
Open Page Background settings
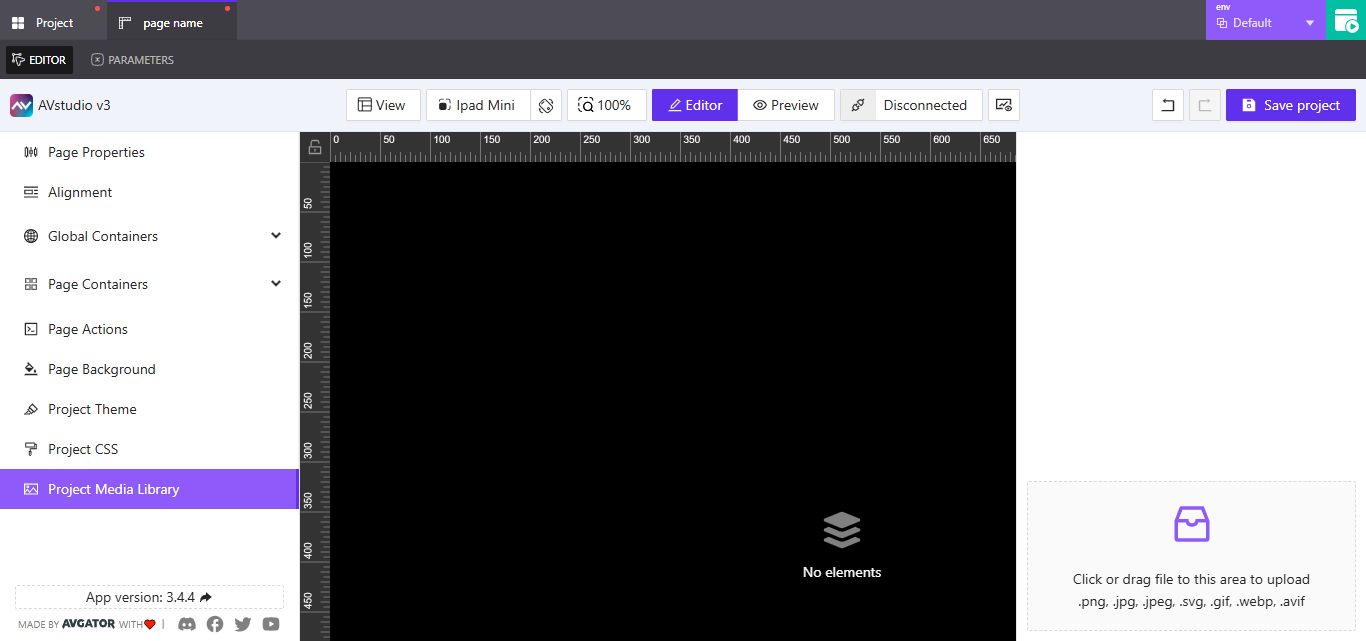(101, 369)
